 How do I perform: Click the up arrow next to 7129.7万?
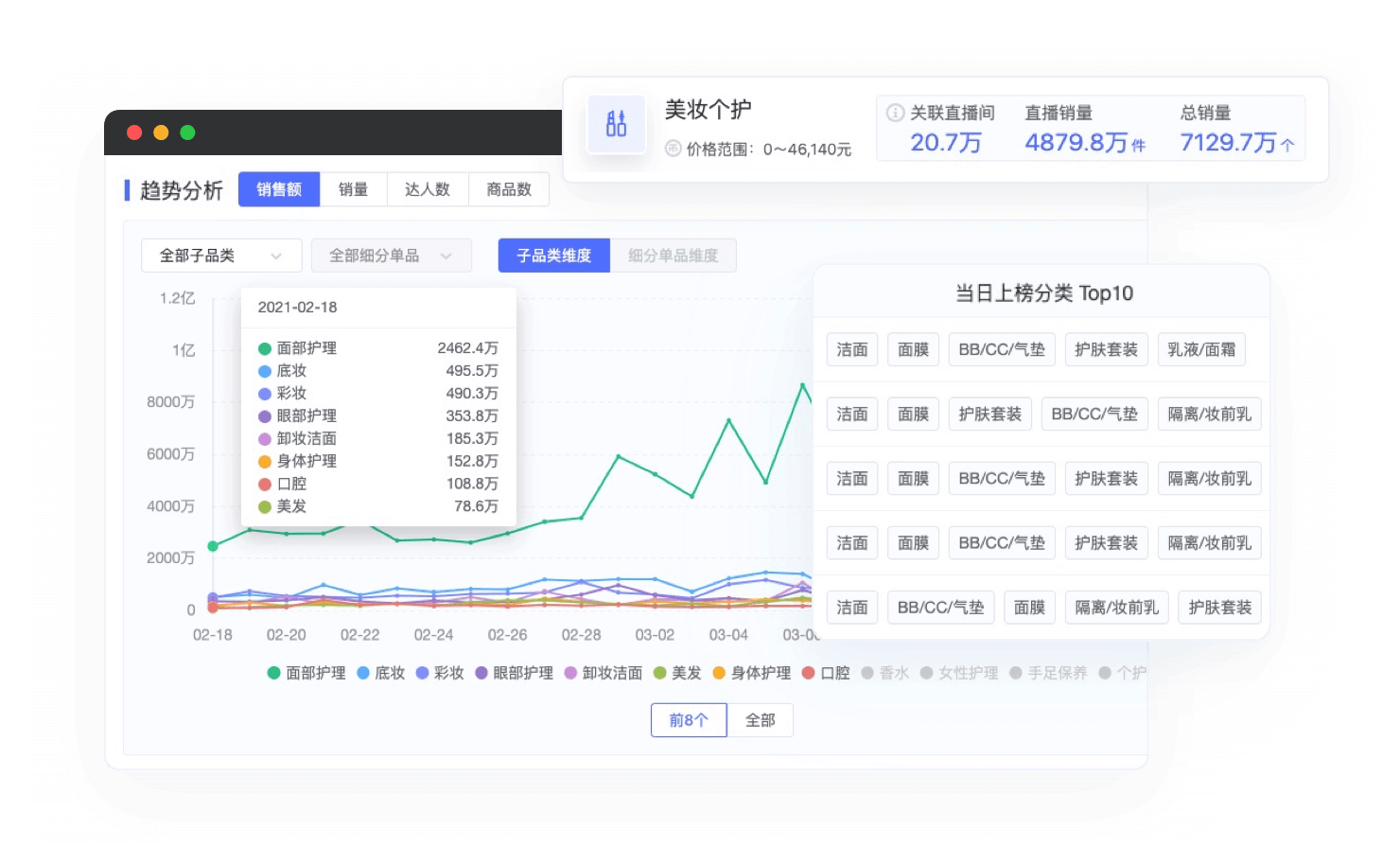click(x=1287, y=145)
